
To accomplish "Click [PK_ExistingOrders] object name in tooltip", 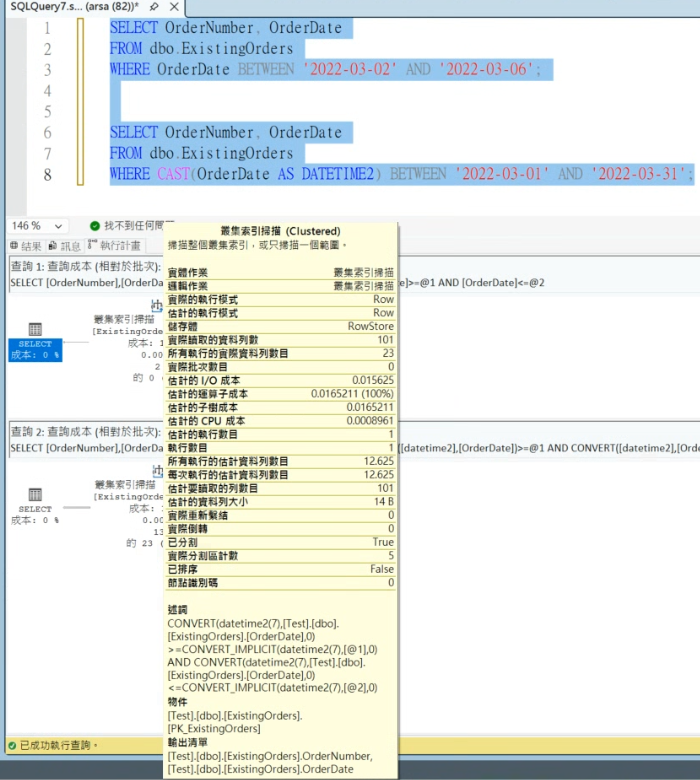I will tap(214, 729).
